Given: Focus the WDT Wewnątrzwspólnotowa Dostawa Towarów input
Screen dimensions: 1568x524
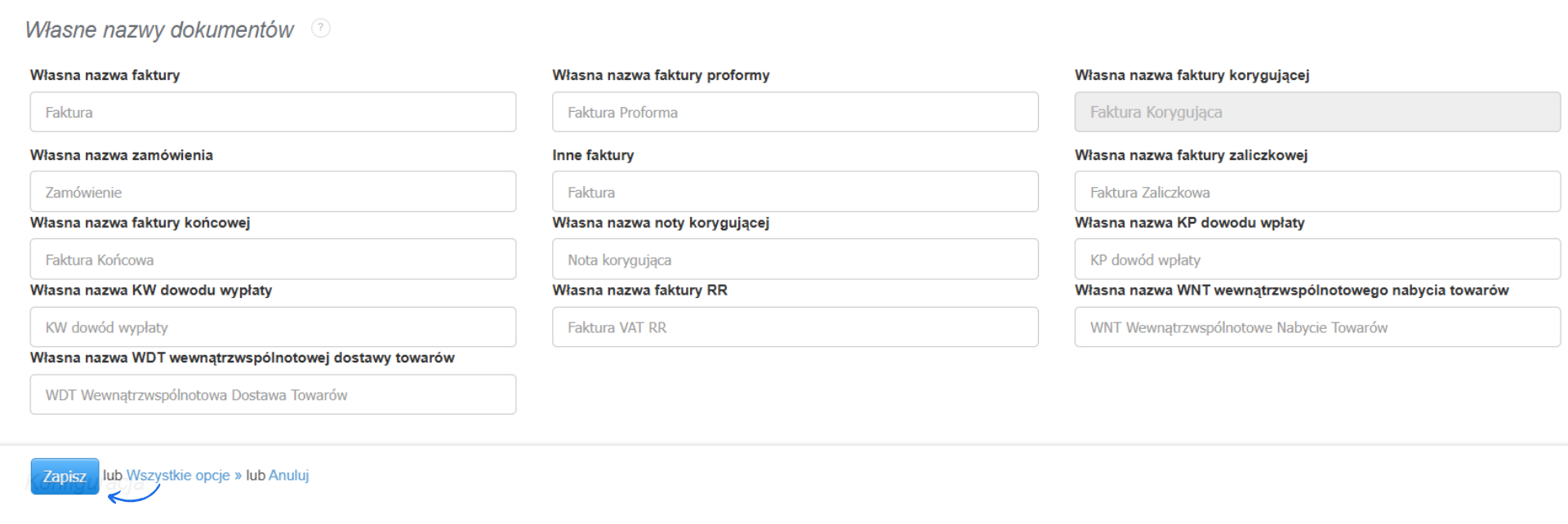Looking at the screenshot, I should click(x=273, y=395).
